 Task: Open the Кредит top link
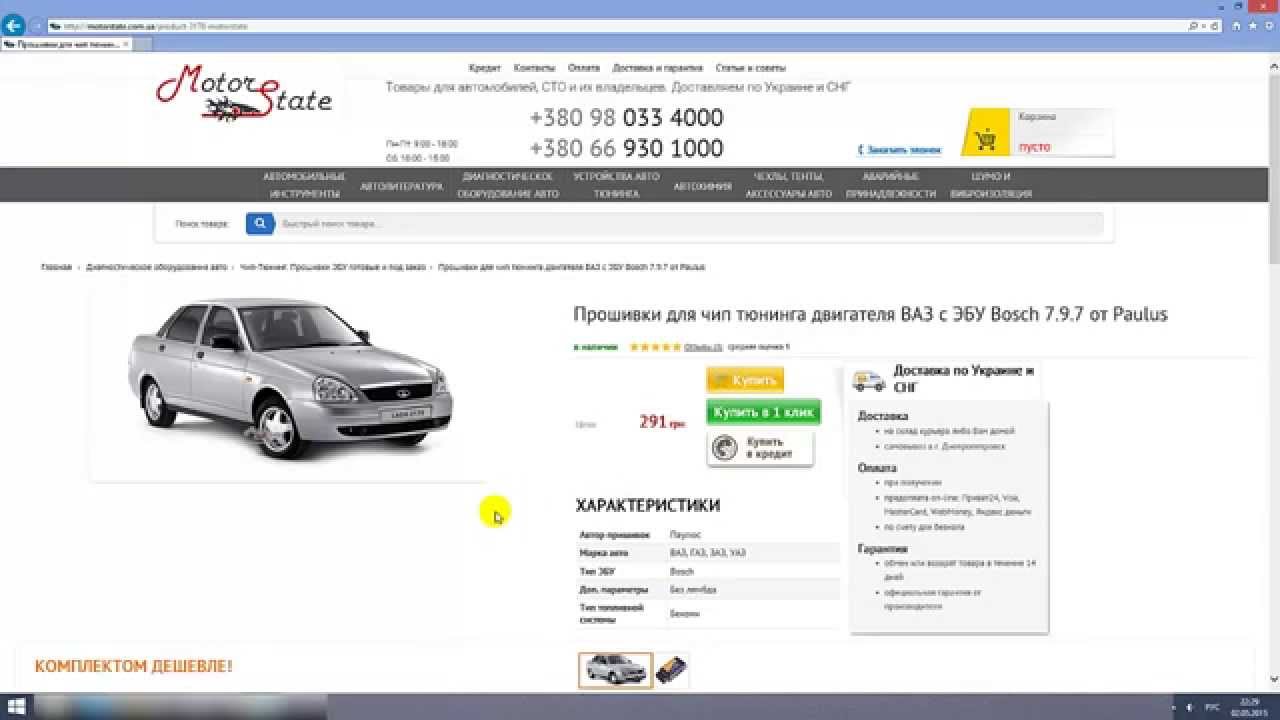pyautogui.click(x=484, y=68)
